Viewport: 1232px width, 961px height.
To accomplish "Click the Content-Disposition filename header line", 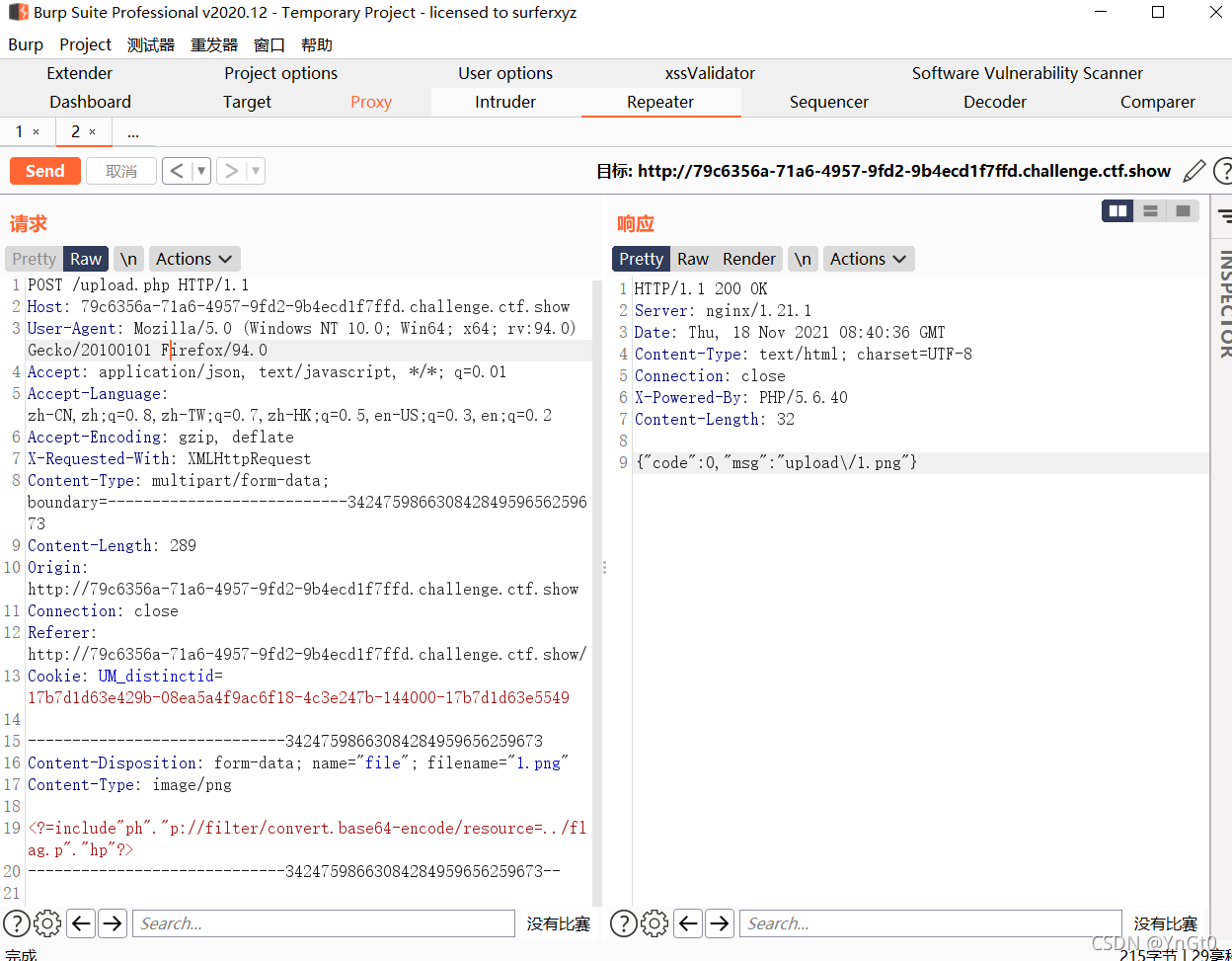I will [298, 762].
